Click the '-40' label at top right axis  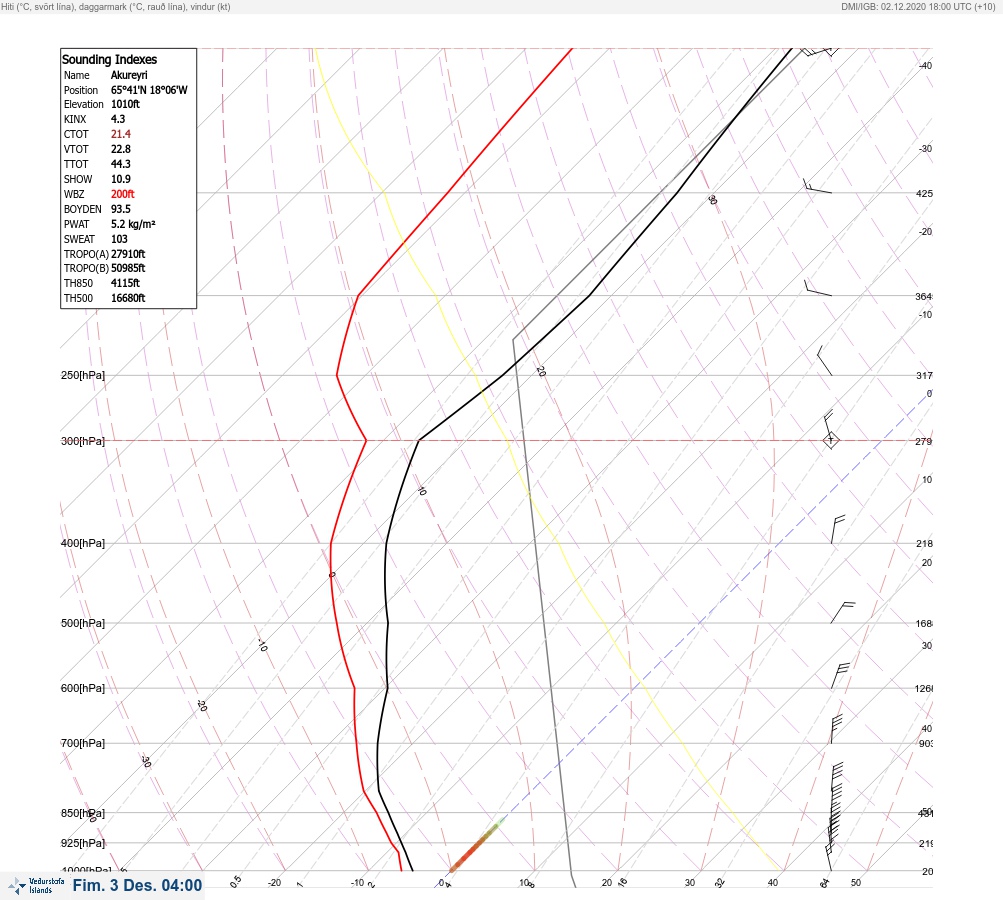coord(925,65)
